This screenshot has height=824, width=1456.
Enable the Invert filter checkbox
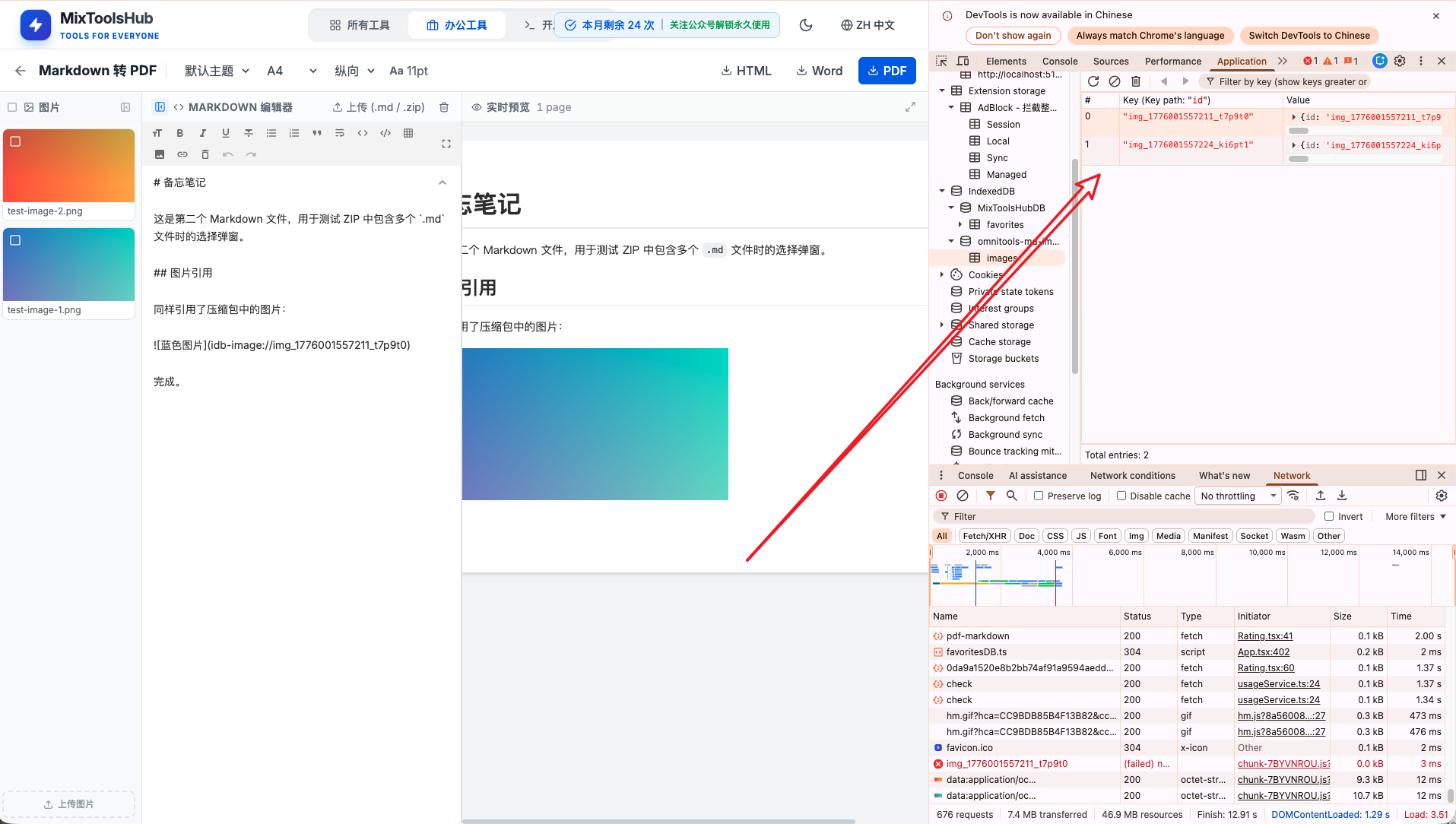pyautogui.click(x=1328, y=516)
